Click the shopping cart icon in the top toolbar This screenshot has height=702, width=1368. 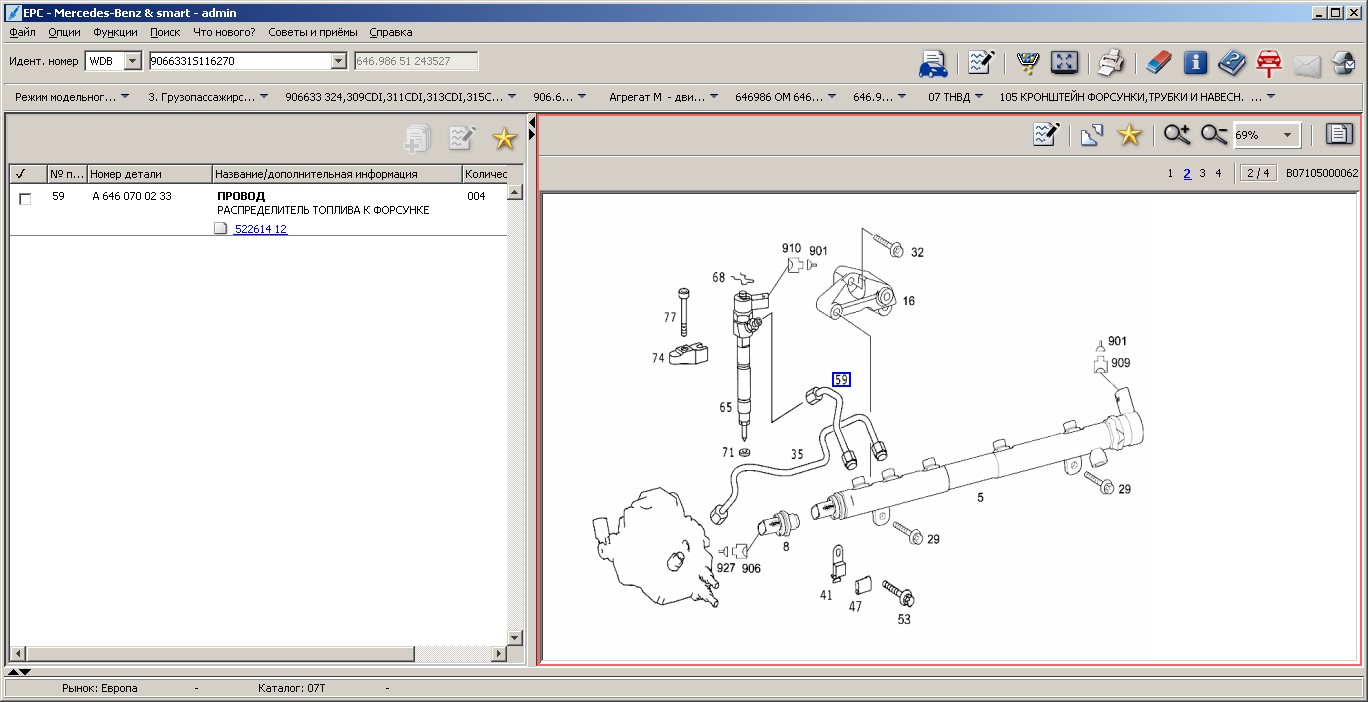click(x=1027, y=63)
